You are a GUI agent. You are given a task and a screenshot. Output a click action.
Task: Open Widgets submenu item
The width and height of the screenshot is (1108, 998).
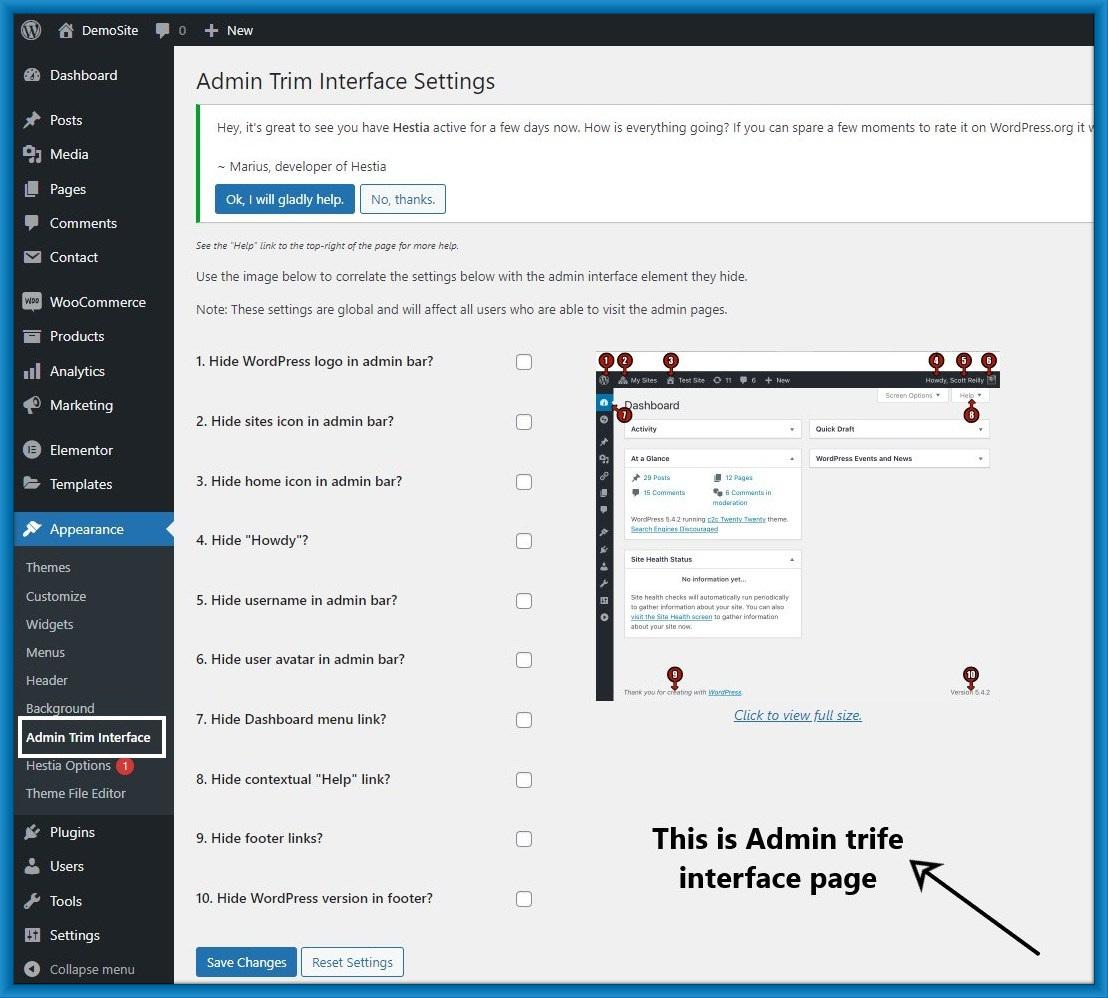click(49, 624)
